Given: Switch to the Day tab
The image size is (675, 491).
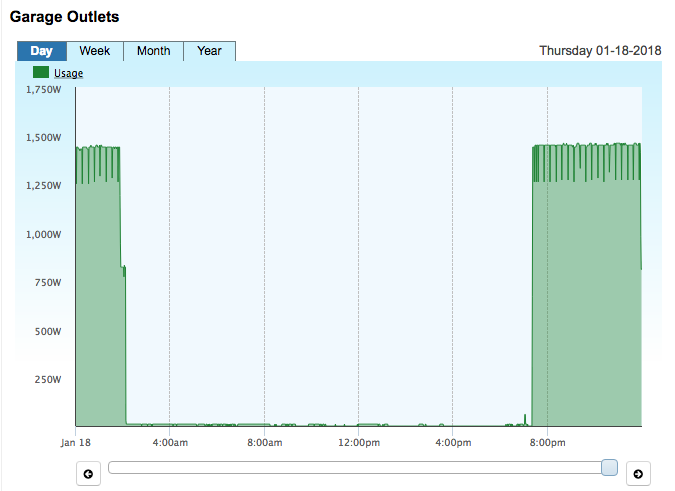Looking at the screenshot, I should 42,51.
